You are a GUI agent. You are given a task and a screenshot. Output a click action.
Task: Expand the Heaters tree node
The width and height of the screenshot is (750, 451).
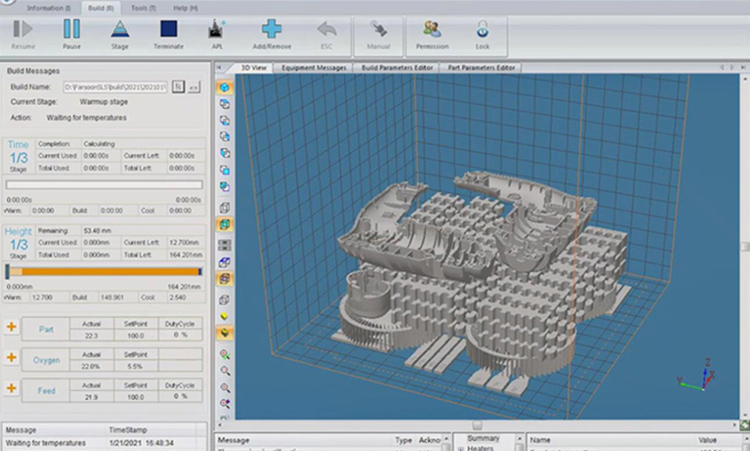[461, 449]
